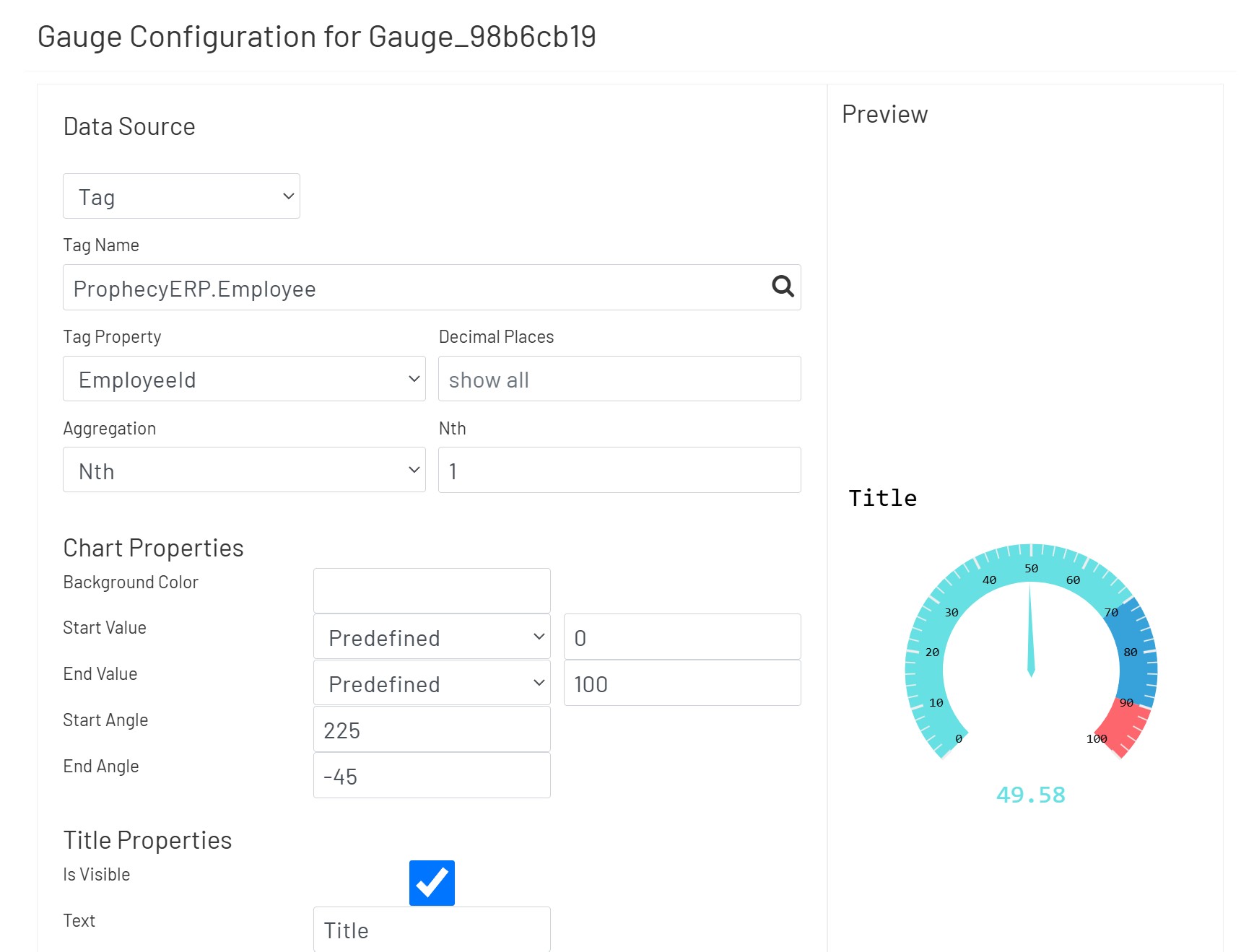Viewport: 1254px width, 952px height.
Task: Click the Tag Name search magnifier icon
Action: click(783, 287)
